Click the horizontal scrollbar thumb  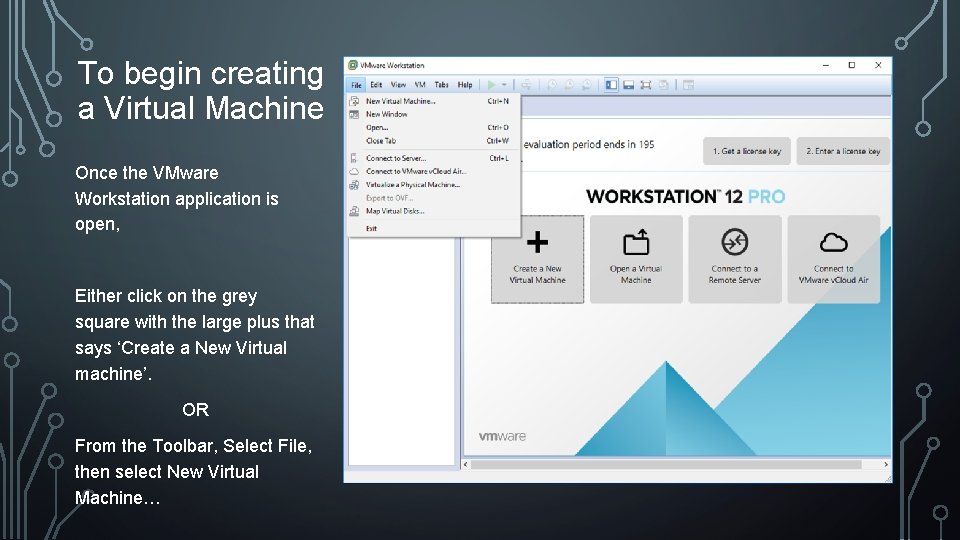(666, 465)
